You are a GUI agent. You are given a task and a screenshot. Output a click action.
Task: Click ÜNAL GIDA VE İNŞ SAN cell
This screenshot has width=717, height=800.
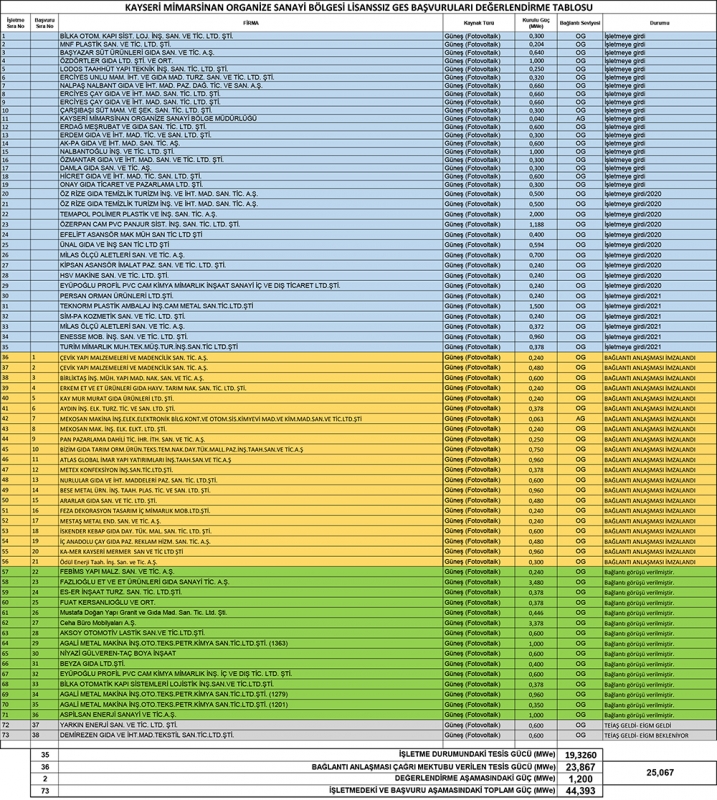[251, 245]
